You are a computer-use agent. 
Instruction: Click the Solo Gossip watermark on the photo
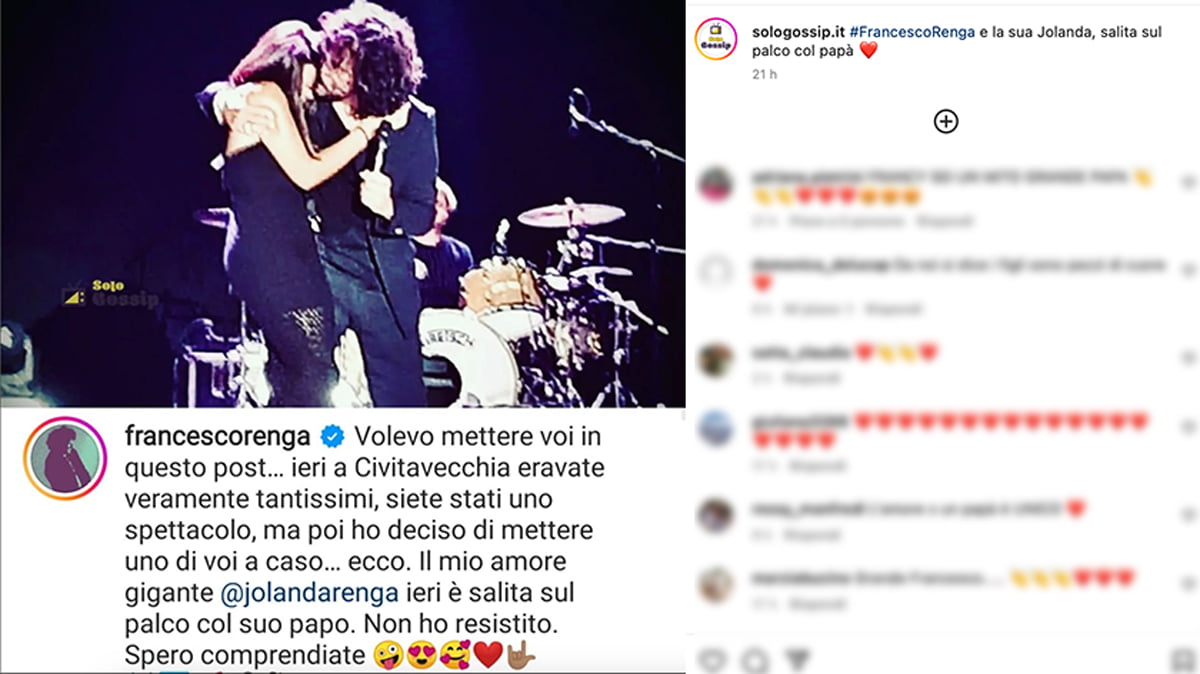pyautogui.click(x=110, y=293)
